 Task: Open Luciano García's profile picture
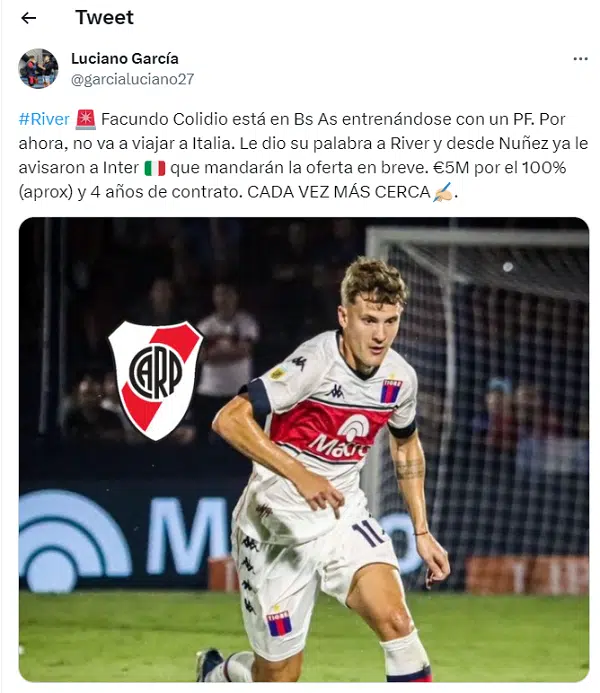[38, 69]
